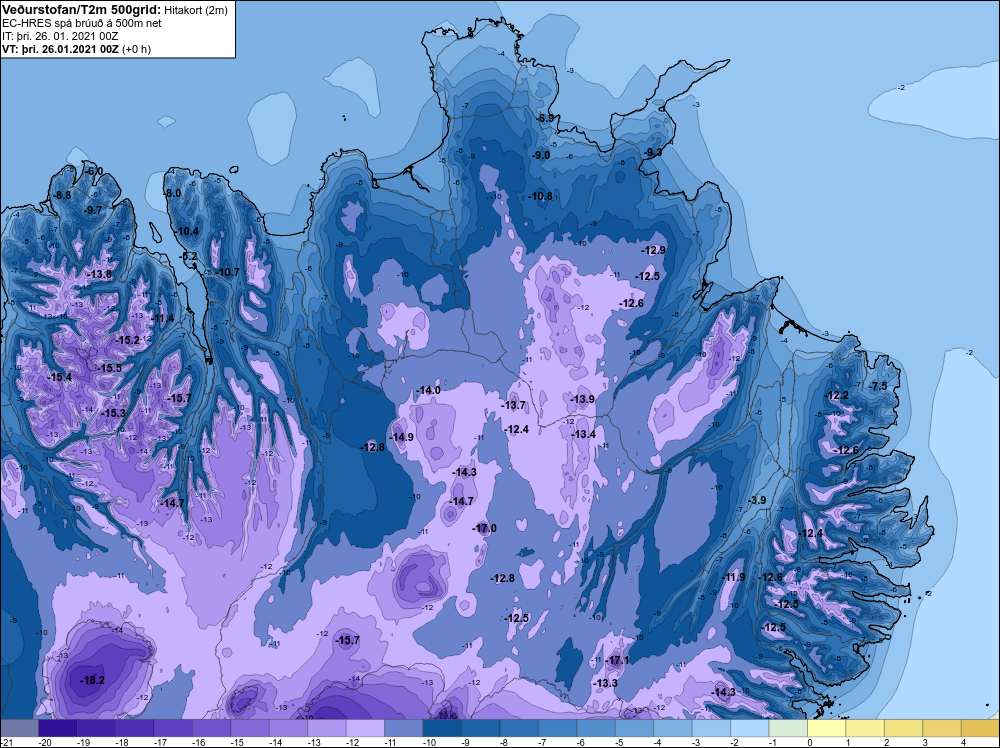Select the legend color box labeled 4

click(980, 728)
